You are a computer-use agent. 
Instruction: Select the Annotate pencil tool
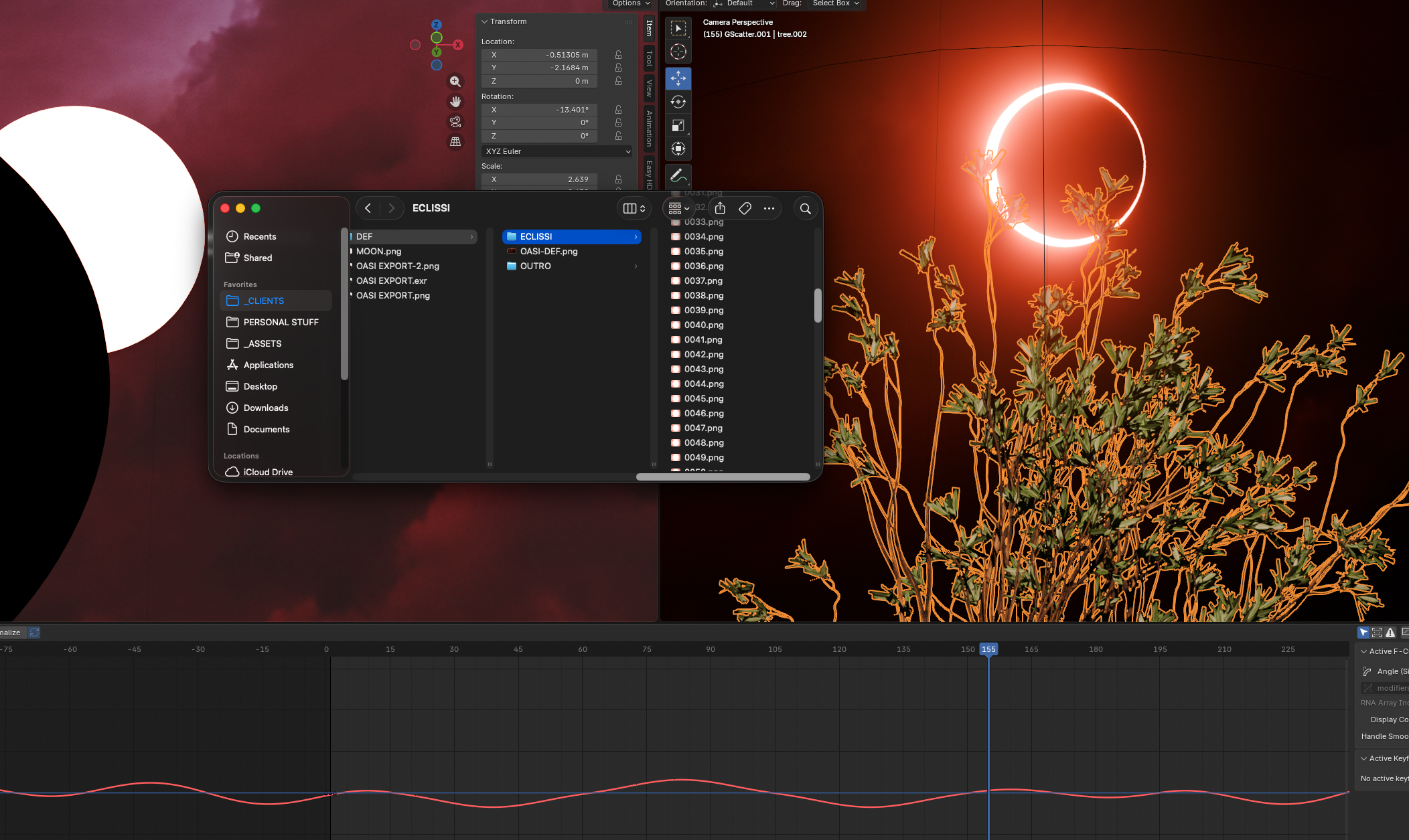(x=678, y=175)
